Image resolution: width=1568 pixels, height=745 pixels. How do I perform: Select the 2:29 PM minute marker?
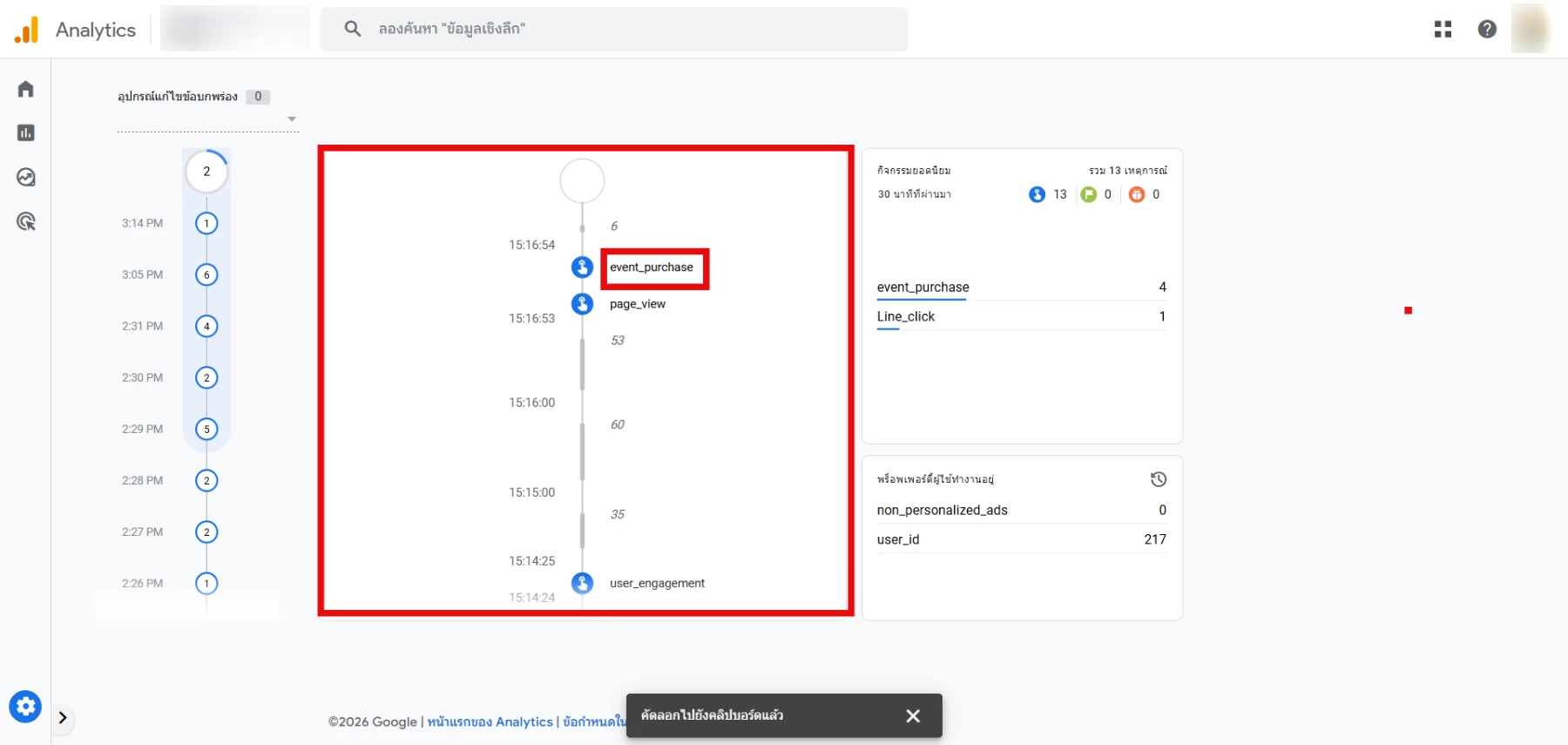point(206,429)
